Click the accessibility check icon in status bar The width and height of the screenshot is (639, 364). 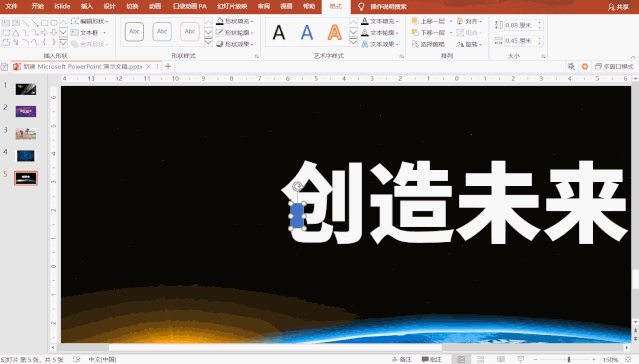76,359
